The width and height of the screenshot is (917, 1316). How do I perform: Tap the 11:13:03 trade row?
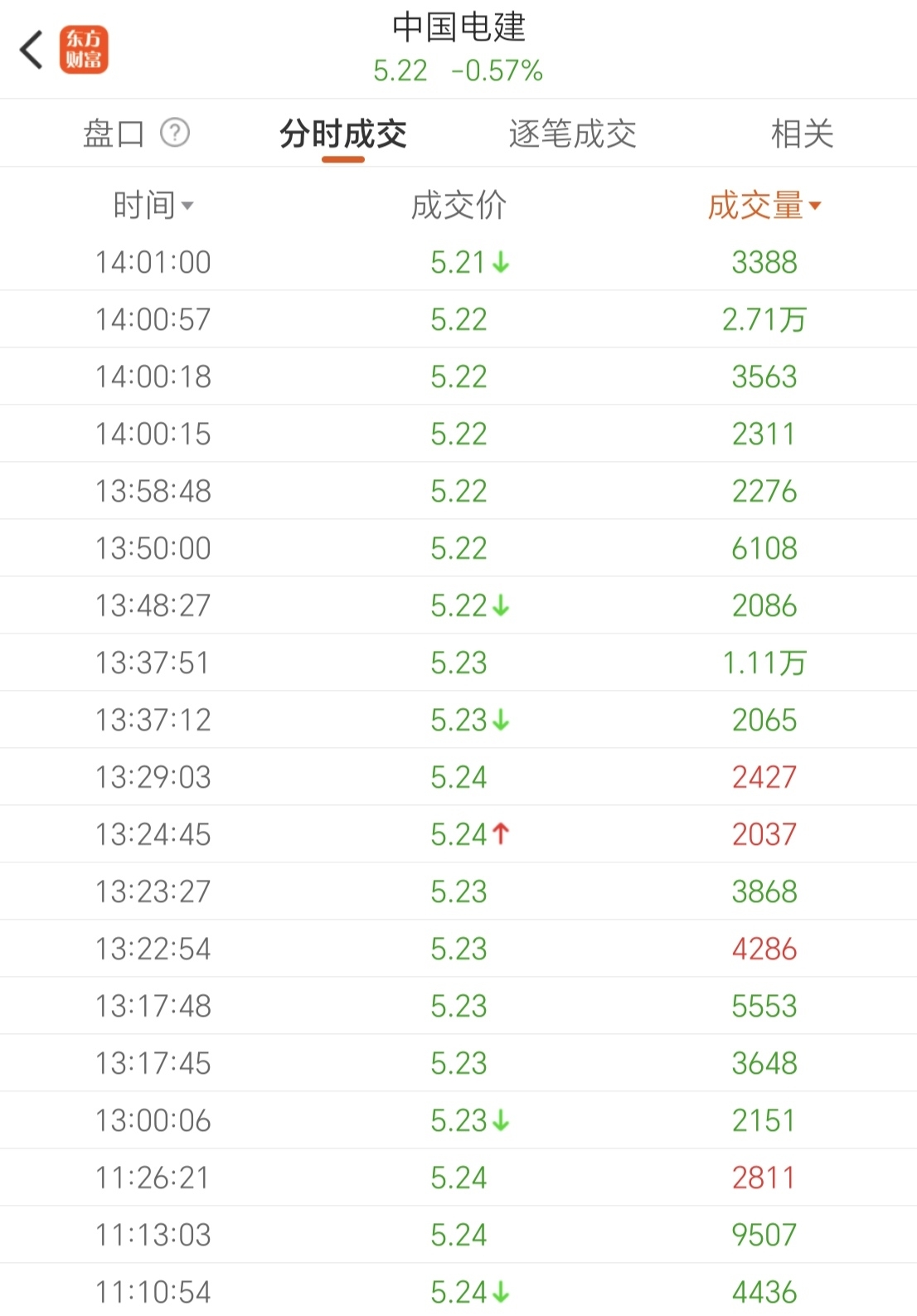458,1235
